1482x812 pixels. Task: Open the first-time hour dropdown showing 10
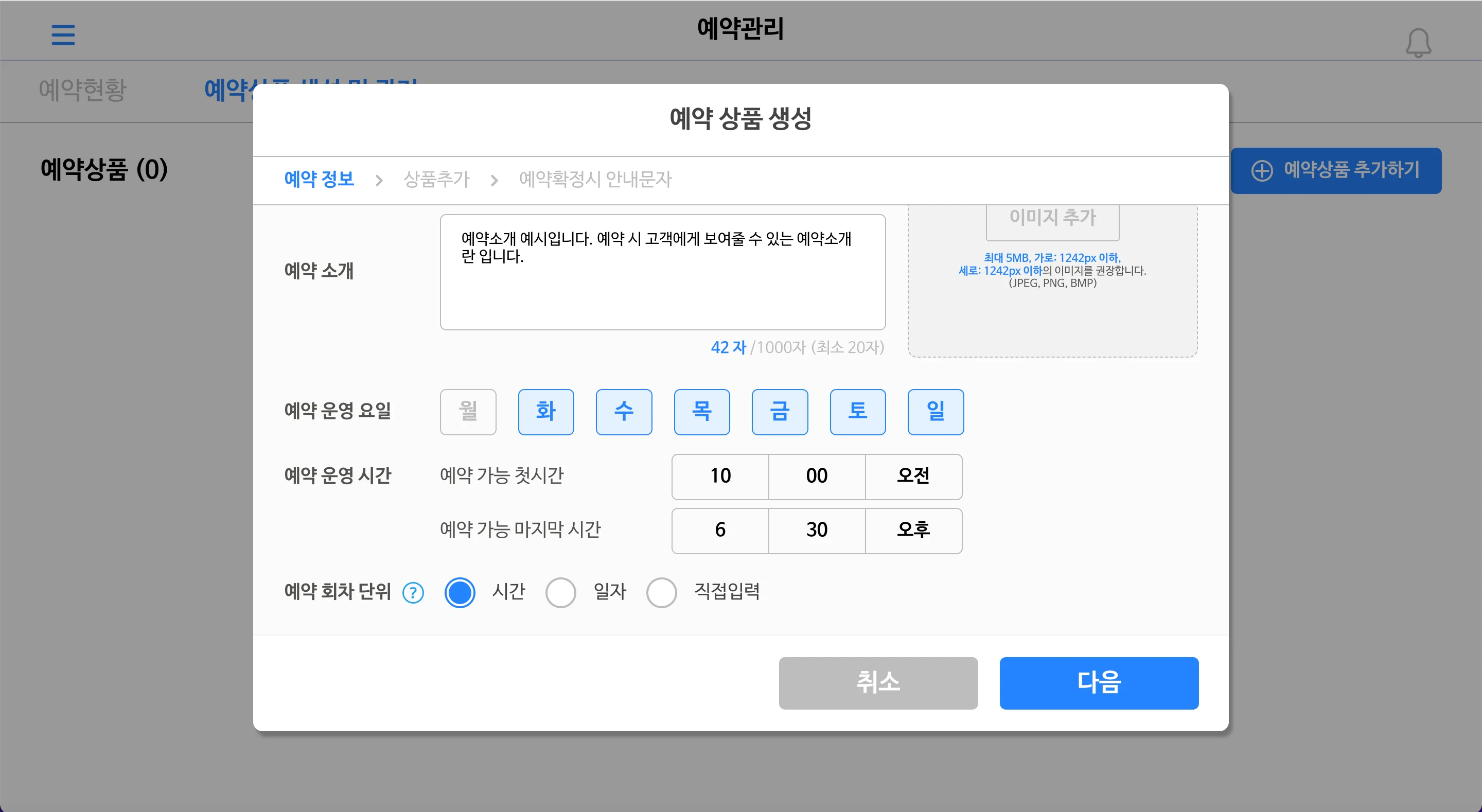(720, 476)
